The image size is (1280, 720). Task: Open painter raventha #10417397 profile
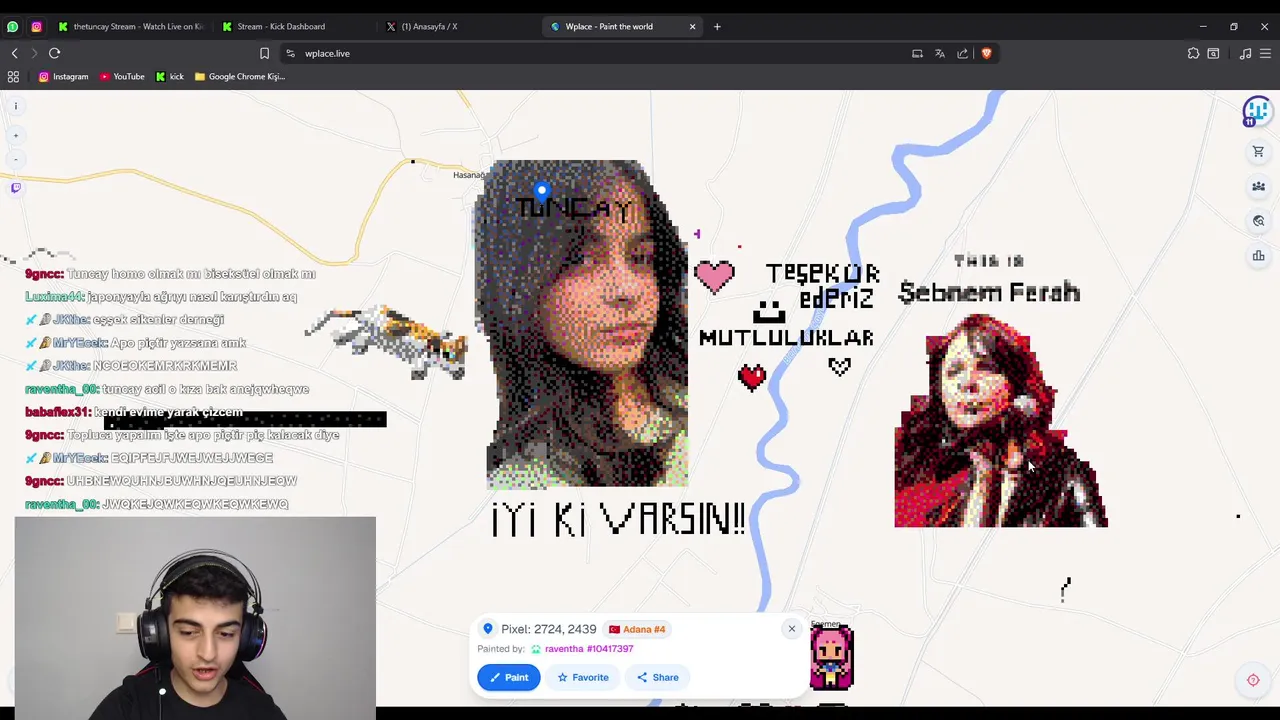point(582,649)
